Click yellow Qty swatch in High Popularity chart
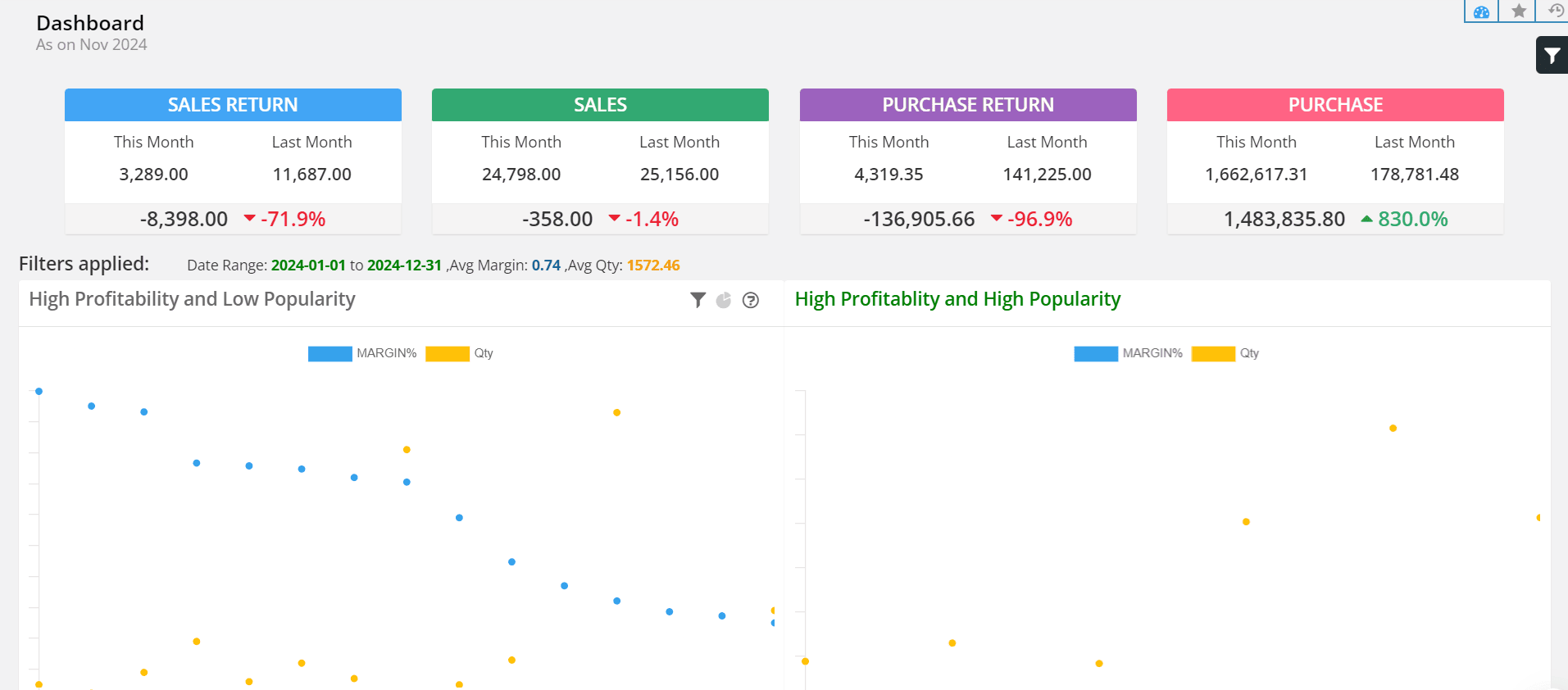Viewport: 1568px width, 690px height. (1213, 353)
